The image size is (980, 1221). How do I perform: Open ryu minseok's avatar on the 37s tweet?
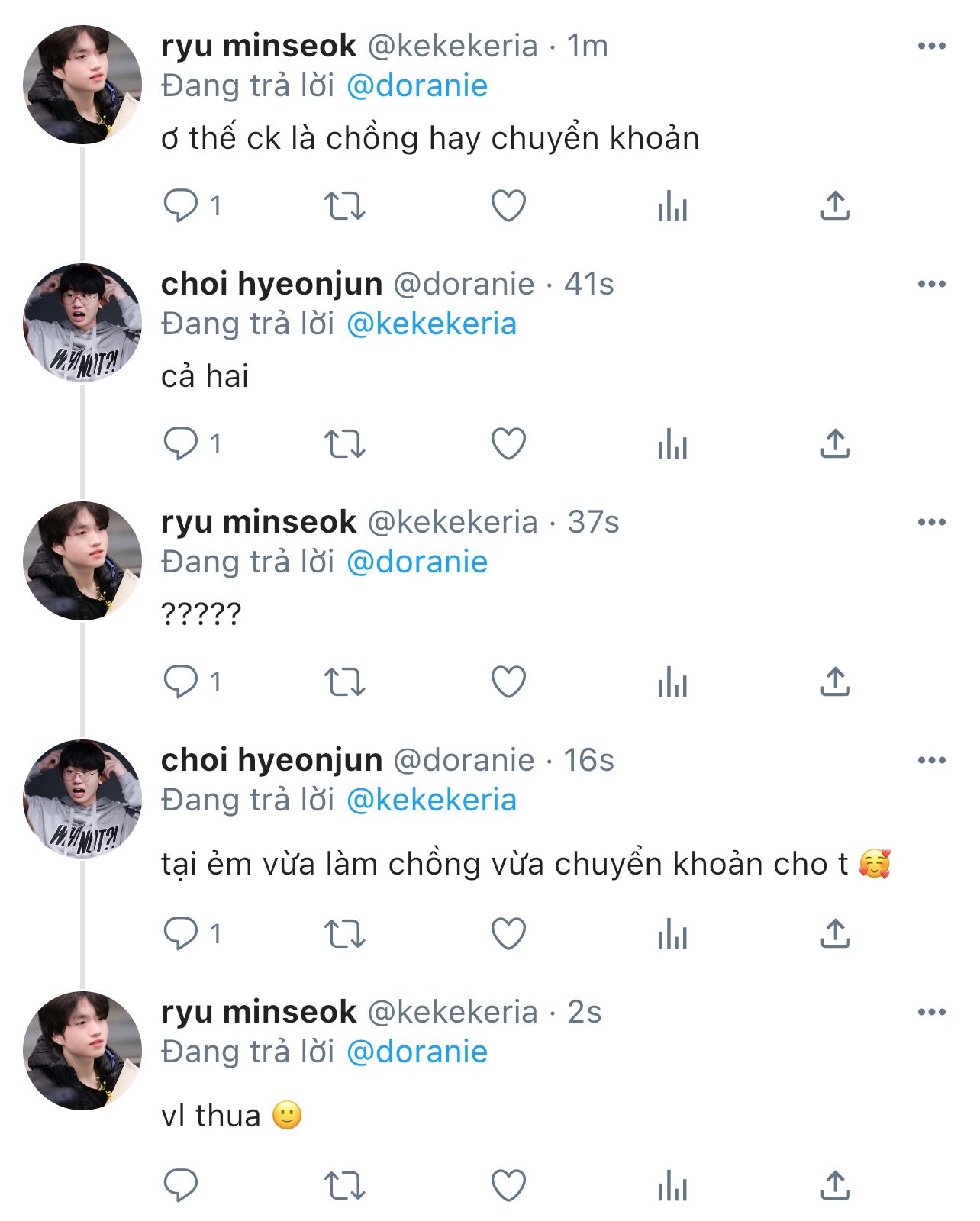pyautogui.click(x=82, y=561)
